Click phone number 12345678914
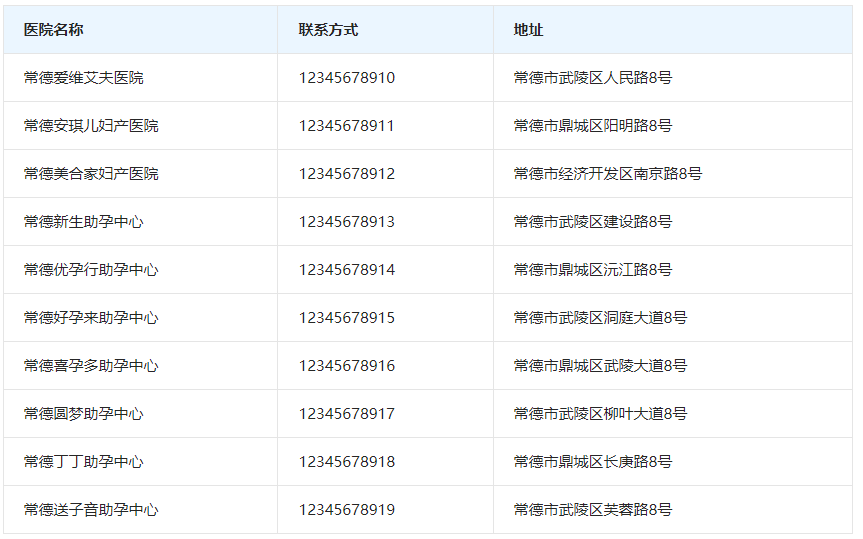863x539 pixels. point(346,270)
